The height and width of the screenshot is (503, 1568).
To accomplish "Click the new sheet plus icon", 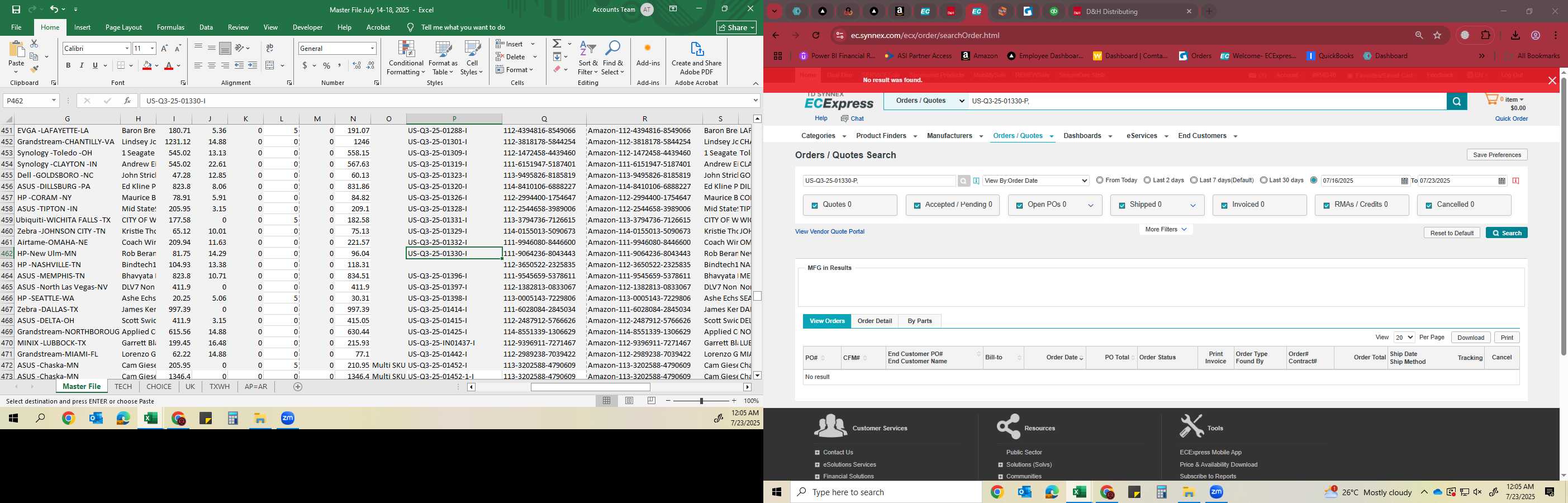I will [298, 387].
